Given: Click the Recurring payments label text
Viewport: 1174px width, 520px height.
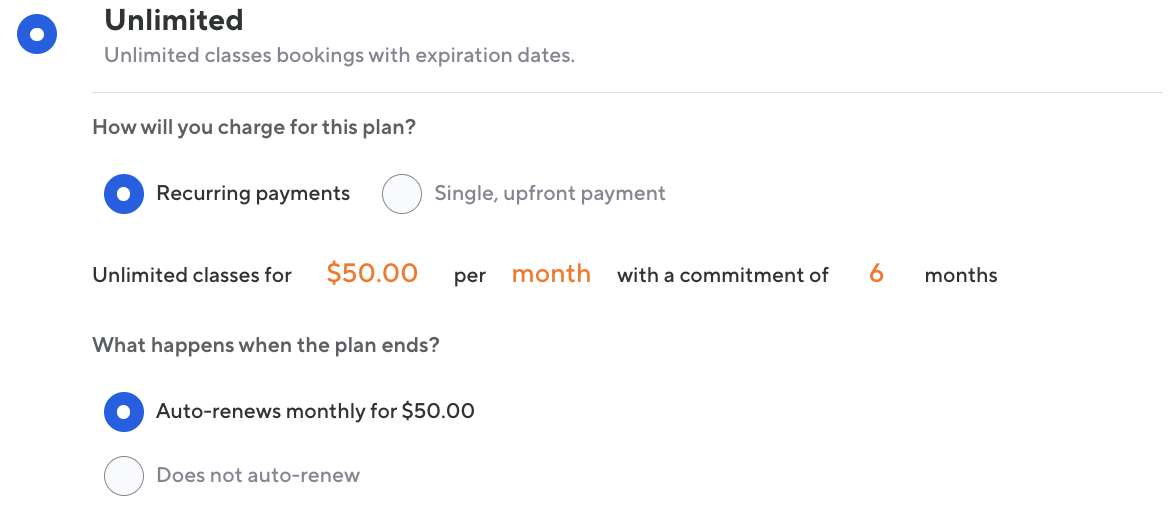Looking at the screenshot, I should tap(253, 194).
